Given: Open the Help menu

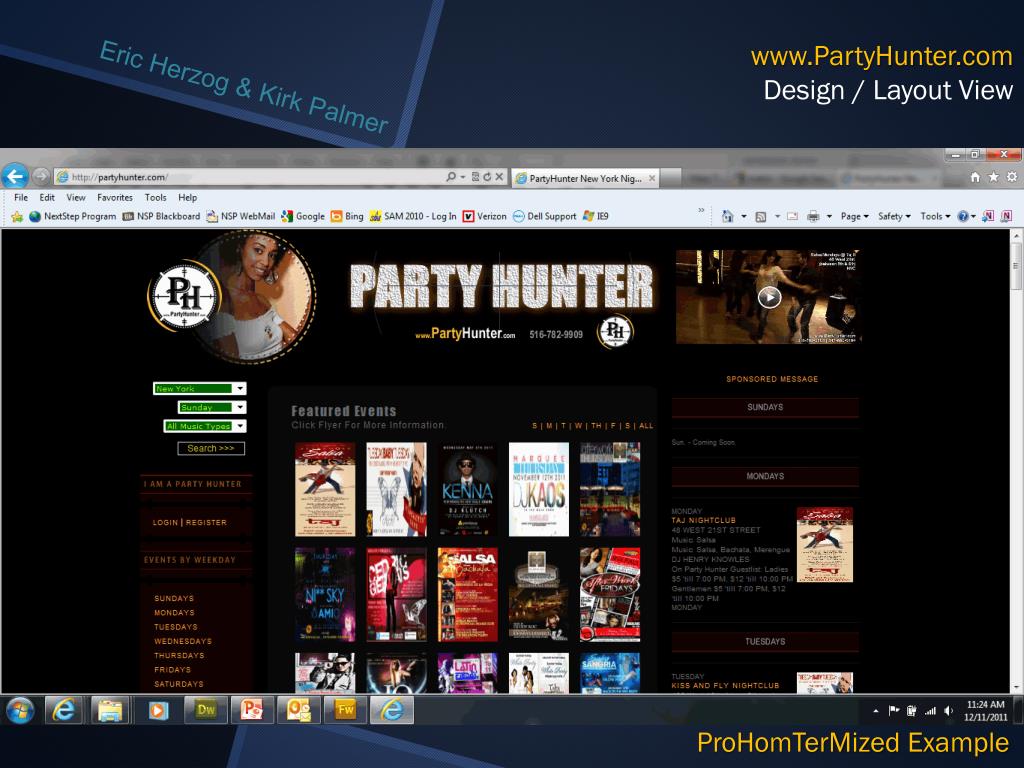Looking at the screenshot, I should (x=187, y=197).
